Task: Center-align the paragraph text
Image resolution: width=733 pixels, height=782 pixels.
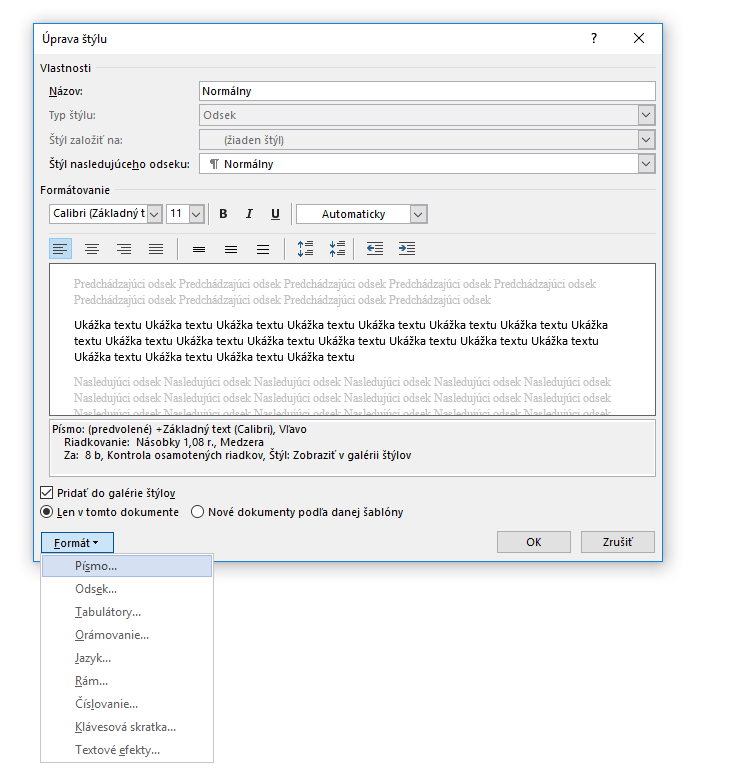Action: 92,248
